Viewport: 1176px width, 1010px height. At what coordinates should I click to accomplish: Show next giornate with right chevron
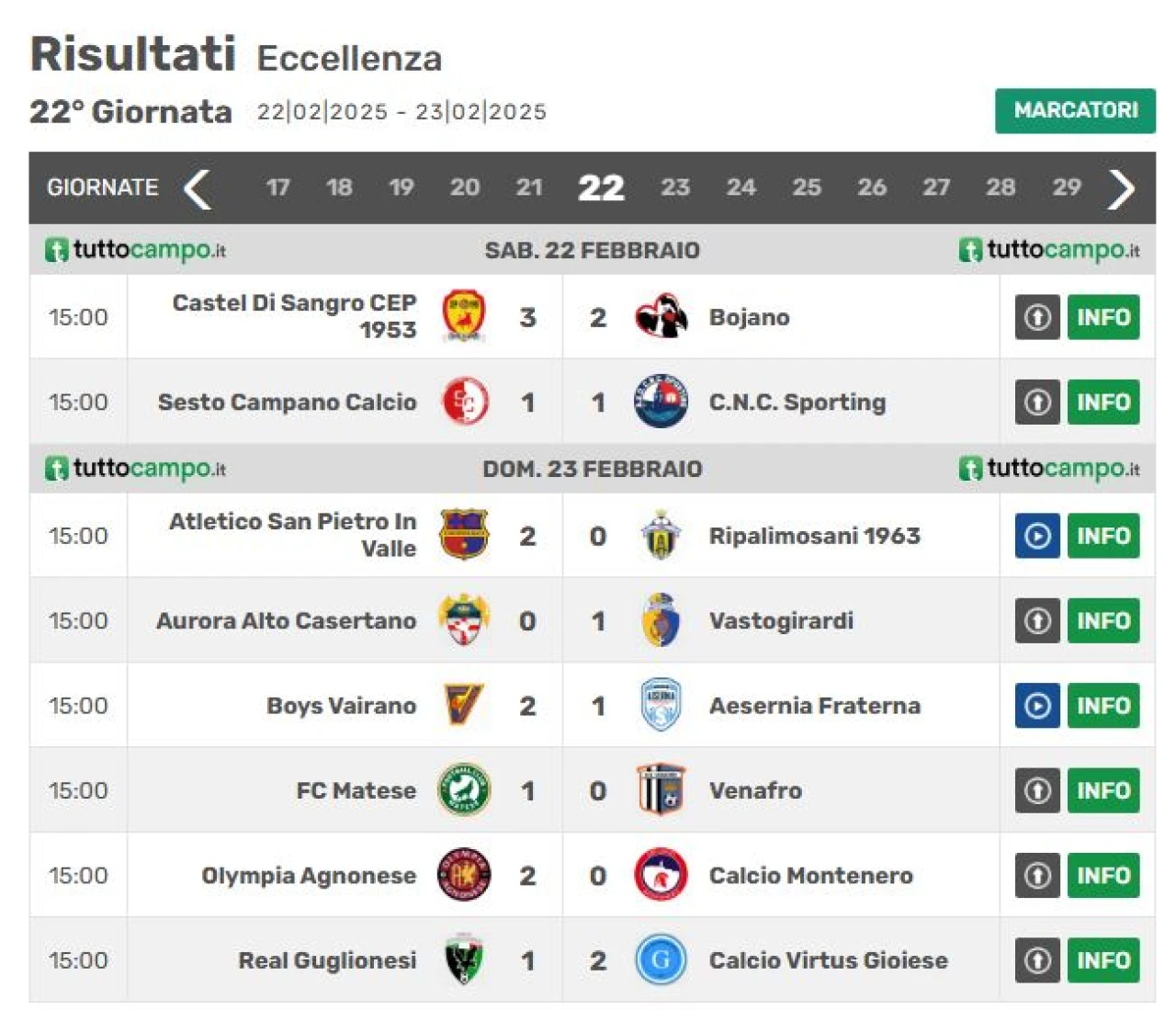[1121, 188]
